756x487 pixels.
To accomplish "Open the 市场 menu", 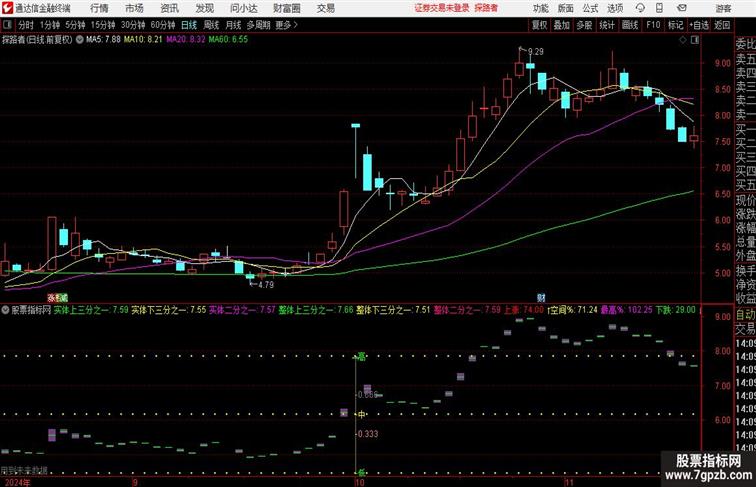I will [134, 8].
